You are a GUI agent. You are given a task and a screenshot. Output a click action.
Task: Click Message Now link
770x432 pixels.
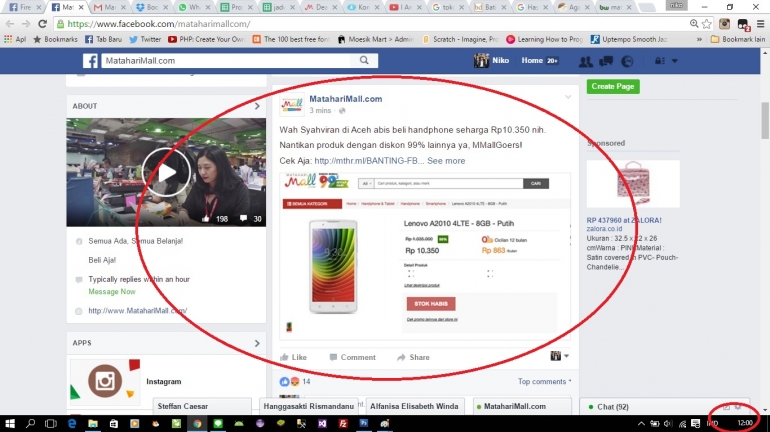pyautogui.click(x=112, y=292)
